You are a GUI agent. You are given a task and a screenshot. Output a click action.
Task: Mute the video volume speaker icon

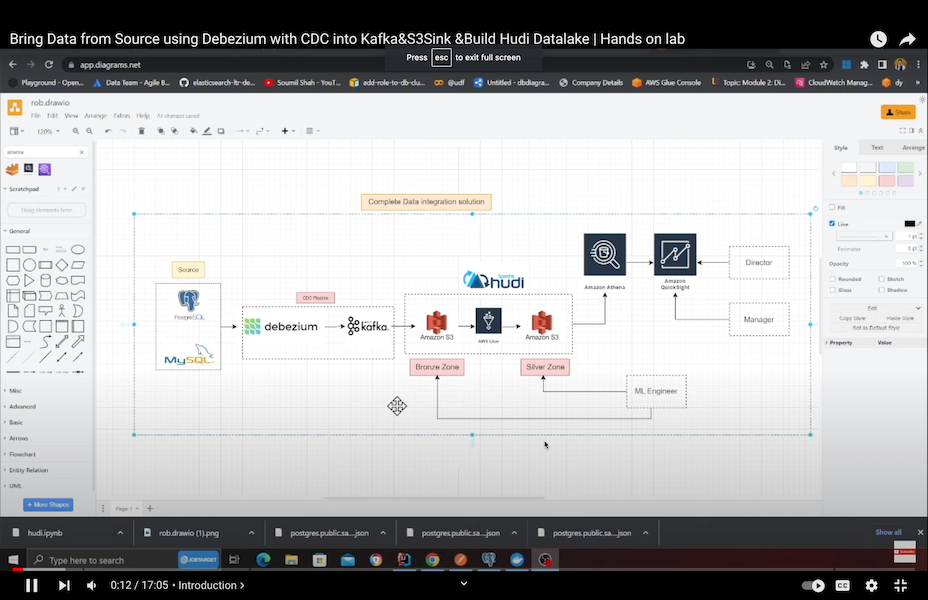pyautogui.click(x=91, y=585)
